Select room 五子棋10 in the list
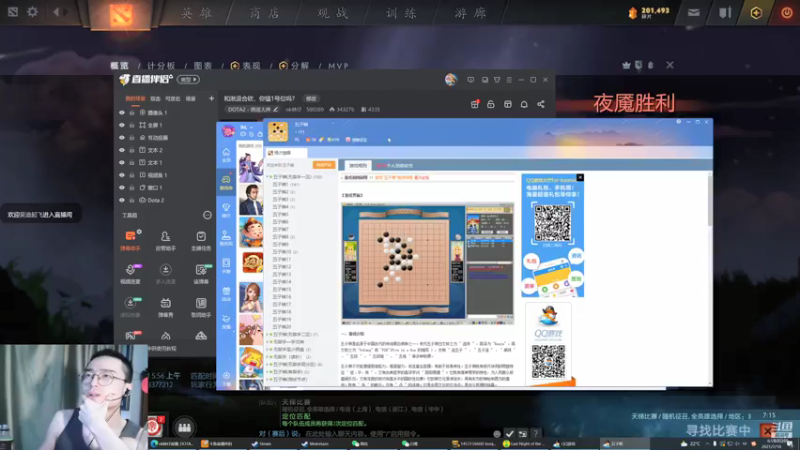Viewport: 800px width, 450px height. point(285,252)
